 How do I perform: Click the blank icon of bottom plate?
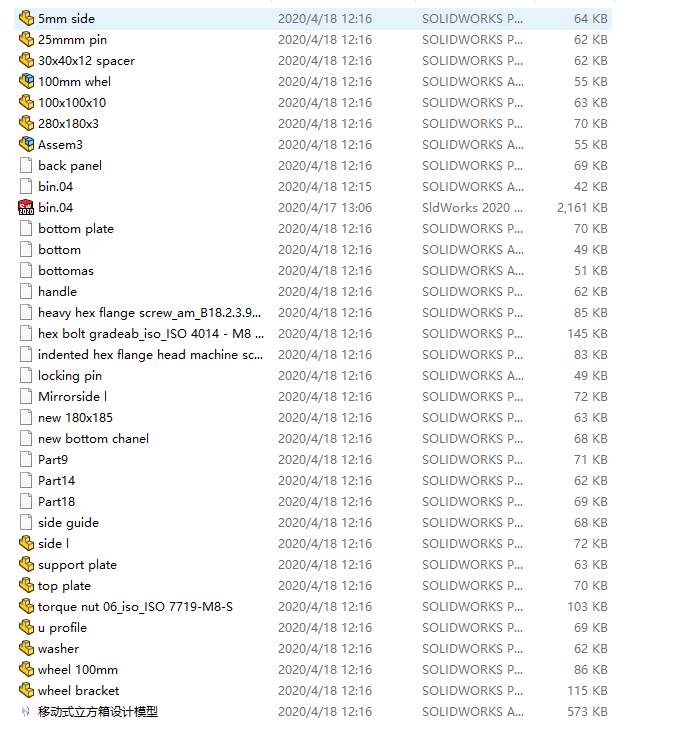pos(26,229)
